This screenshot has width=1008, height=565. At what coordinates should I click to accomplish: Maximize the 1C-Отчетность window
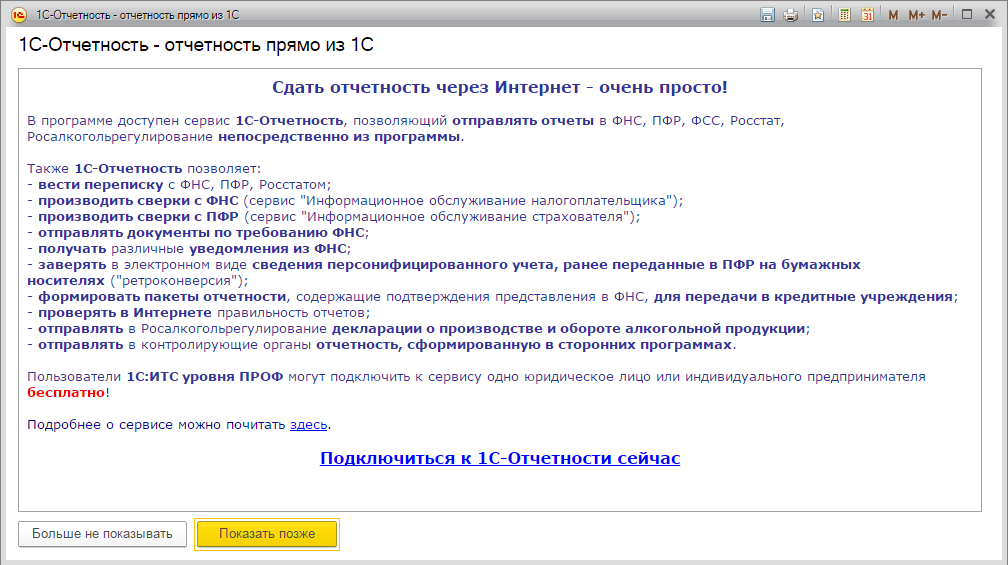(967, 14)
